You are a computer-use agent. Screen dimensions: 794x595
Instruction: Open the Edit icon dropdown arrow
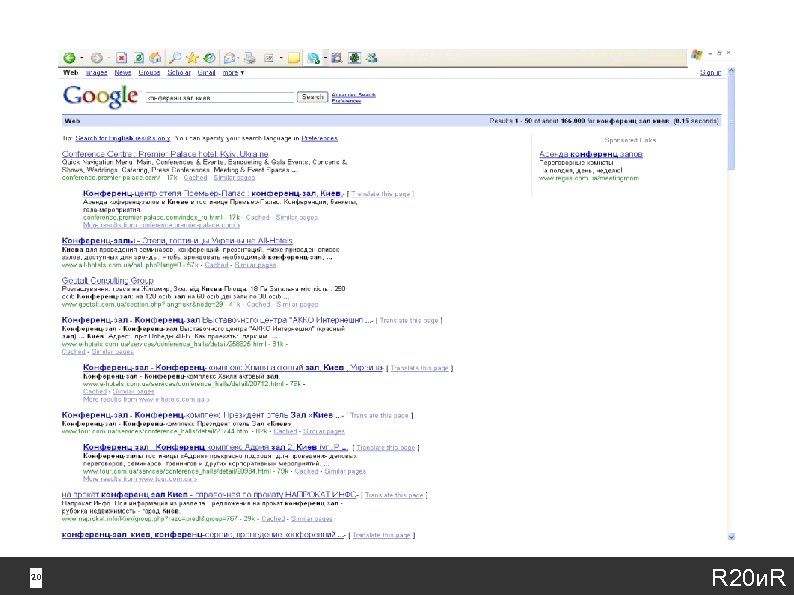281,59
